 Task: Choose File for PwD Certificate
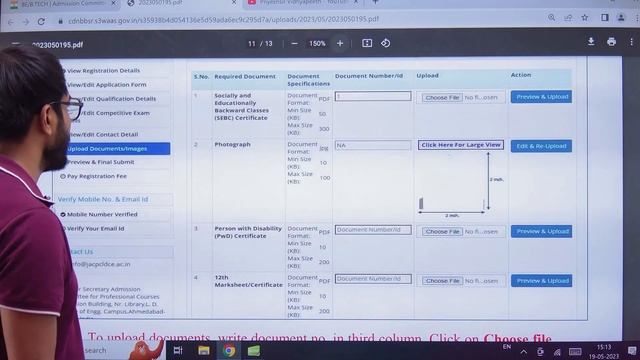tap(442, 231)
